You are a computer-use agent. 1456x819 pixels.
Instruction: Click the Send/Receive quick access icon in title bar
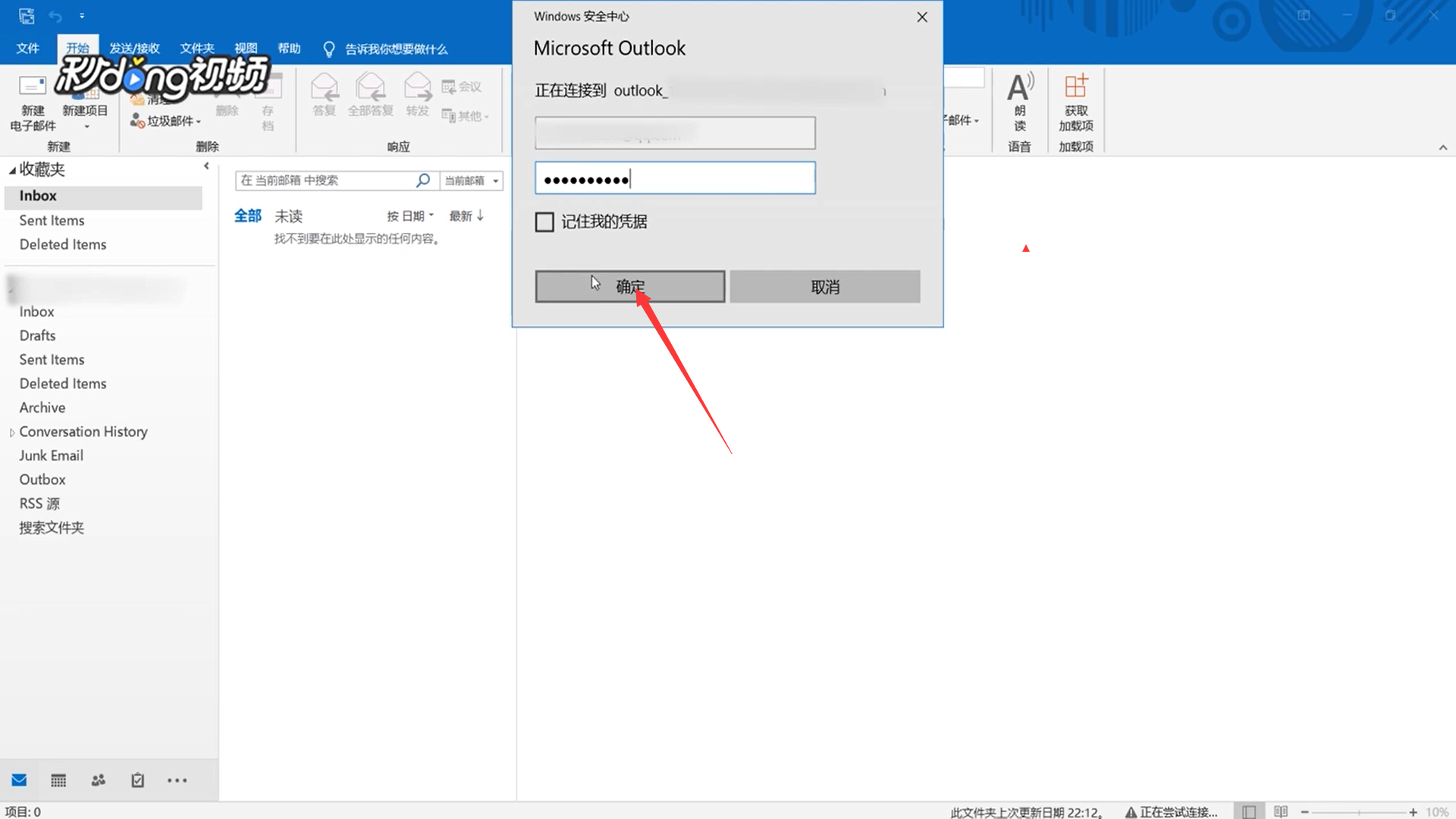point(27,16)
